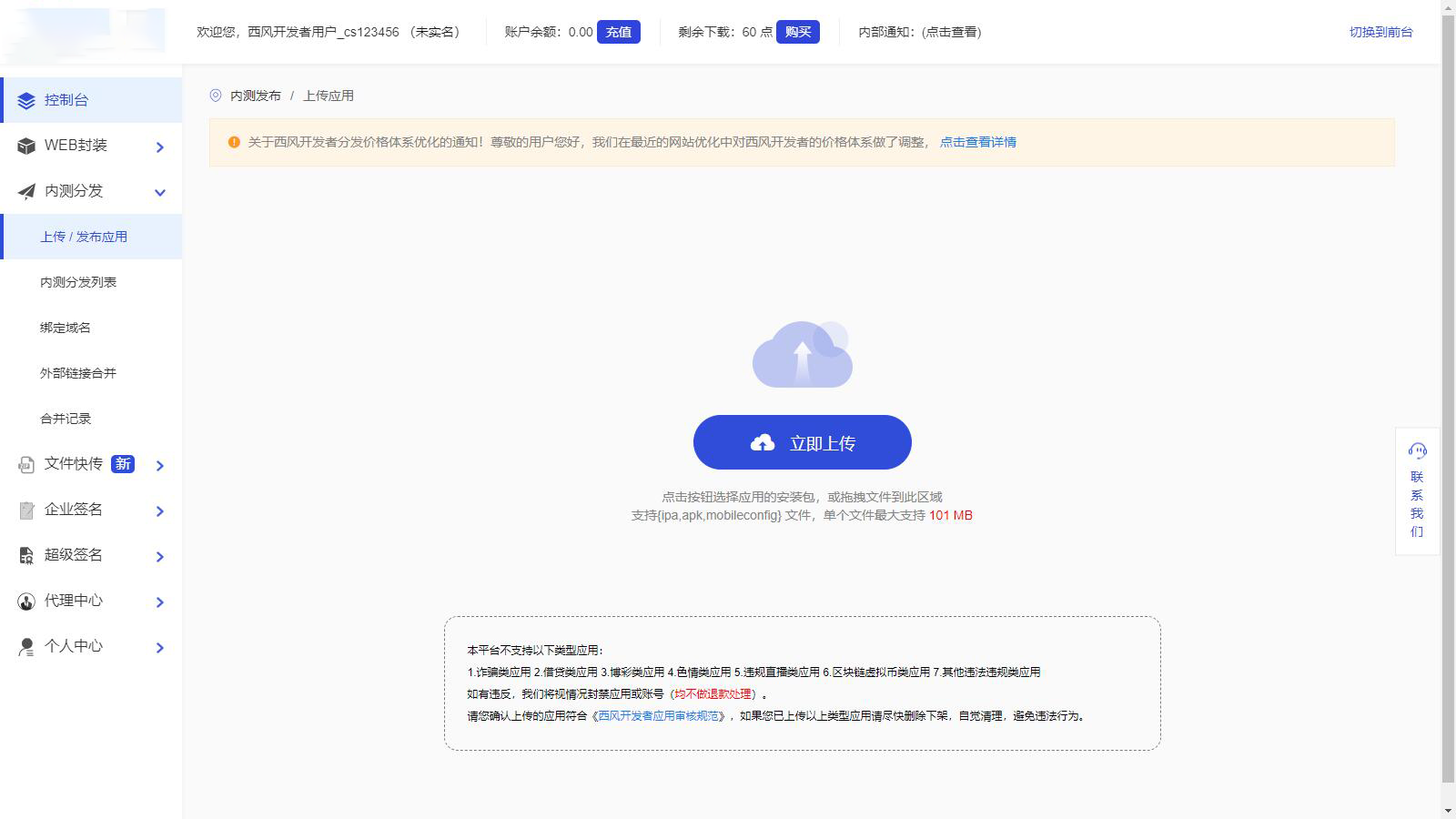
Task: Open 内测分发列表 in sidebar
Action: pos(78,282)
